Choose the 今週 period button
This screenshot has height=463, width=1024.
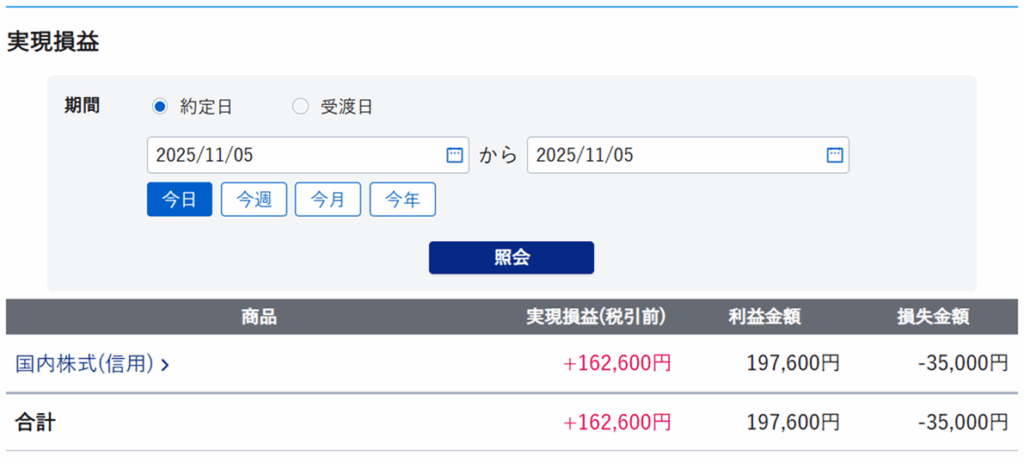[x=254, y=200]
